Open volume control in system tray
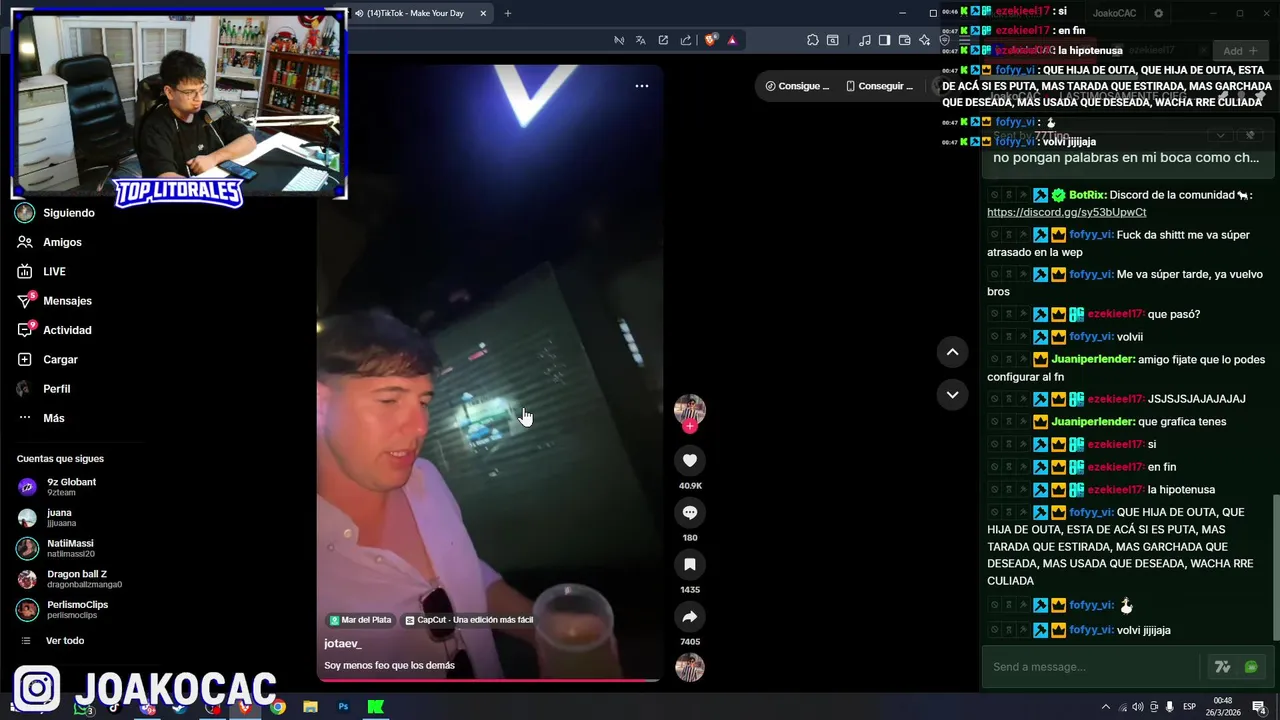Screen dimensions: 1280x720 [x=1138, y=707]
